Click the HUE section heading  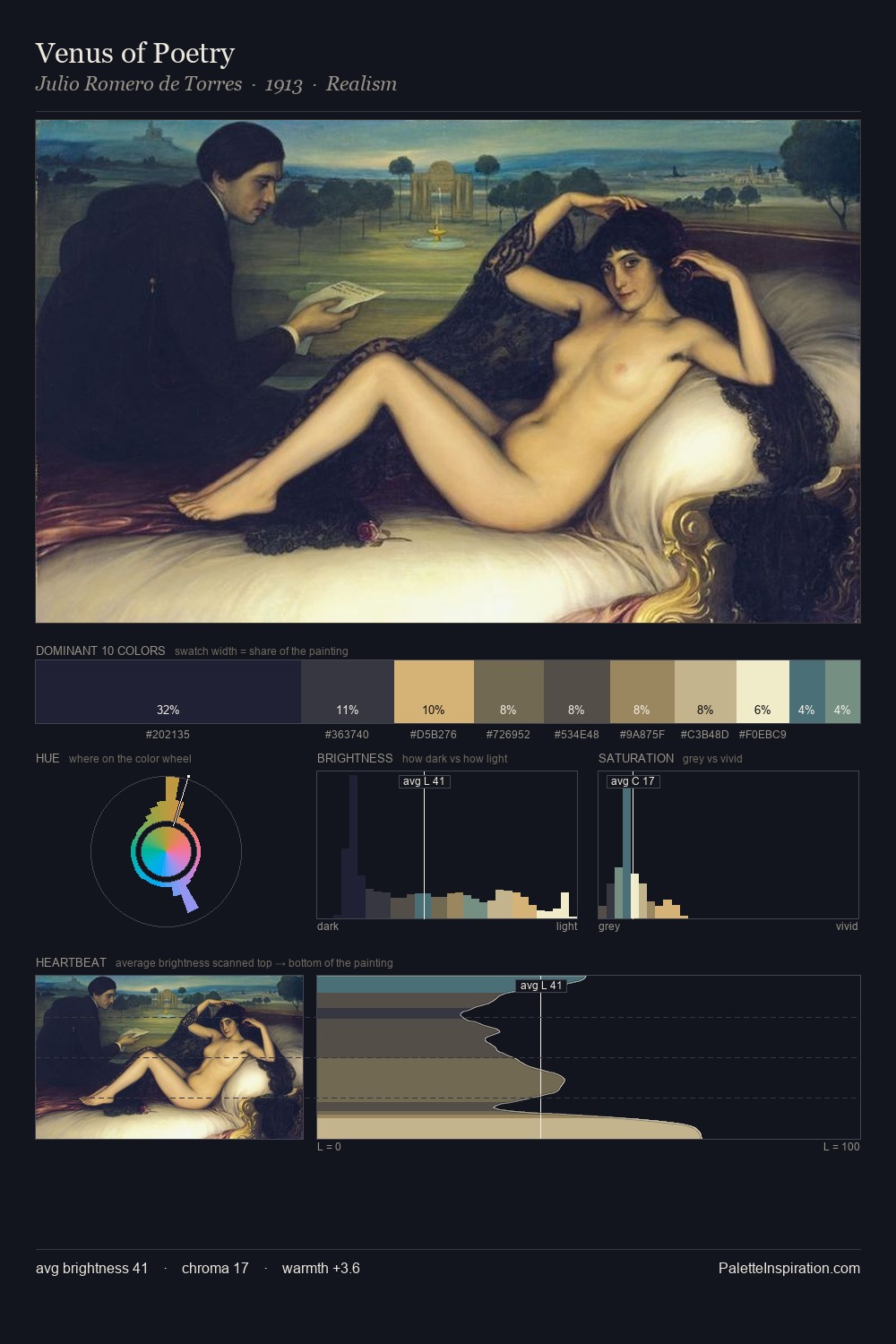(47, 758)
